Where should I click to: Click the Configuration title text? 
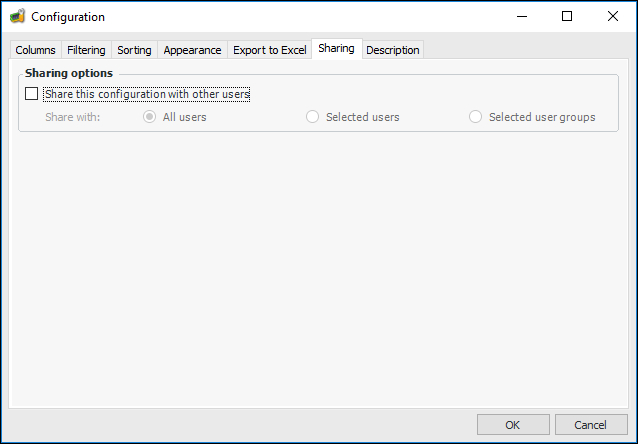coord(68,17)
